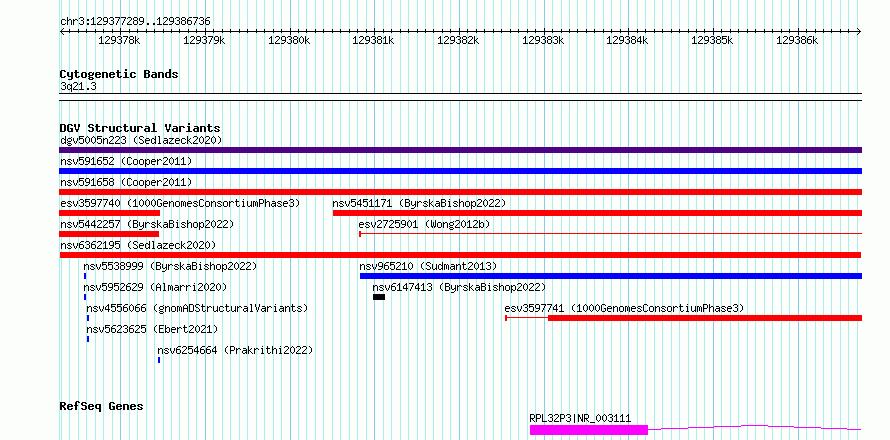Open nsv5442257 (ByrskaBishop2022) variant label
This screenshot has width=890, height=440.
click(146, 224)
